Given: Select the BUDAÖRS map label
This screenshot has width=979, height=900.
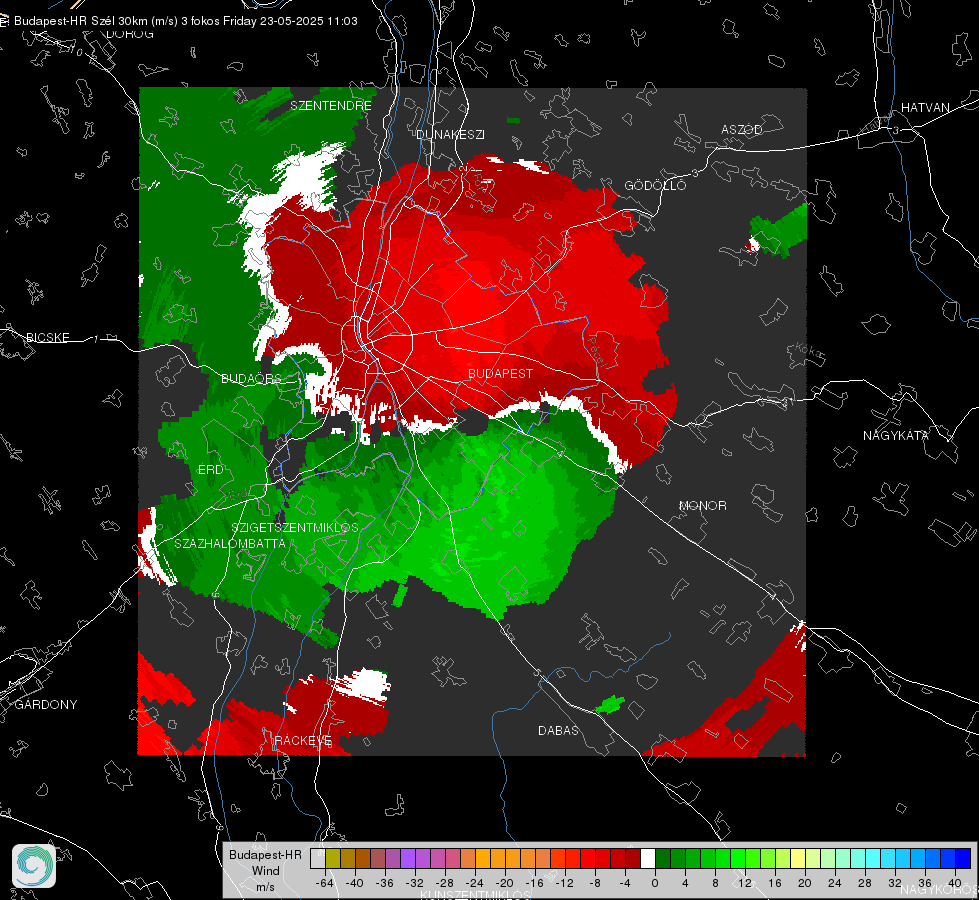Looking at the screenshot, I should (x=251, y=378).
